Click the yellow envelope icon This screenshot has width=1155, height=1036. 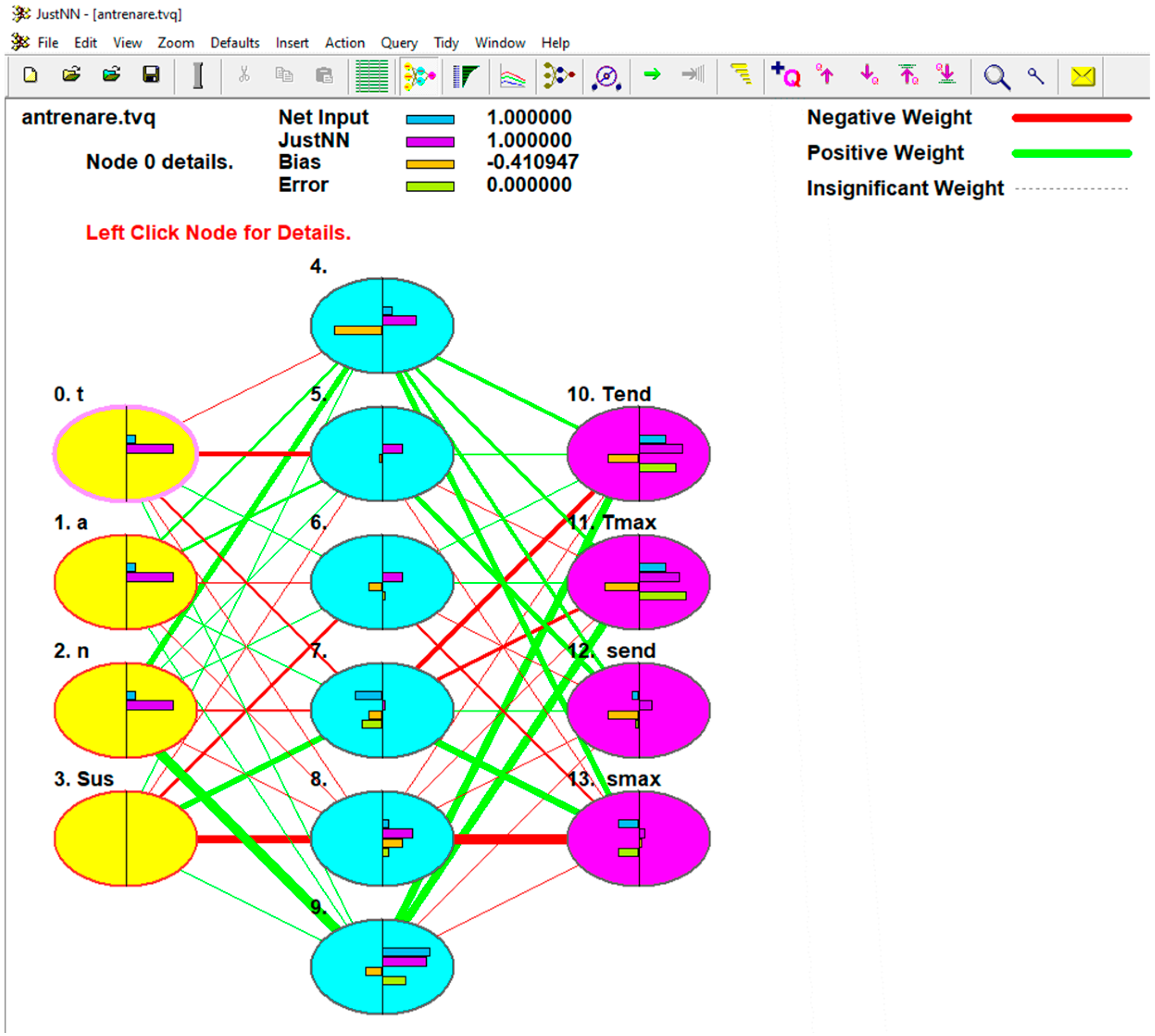(1082, 76)
